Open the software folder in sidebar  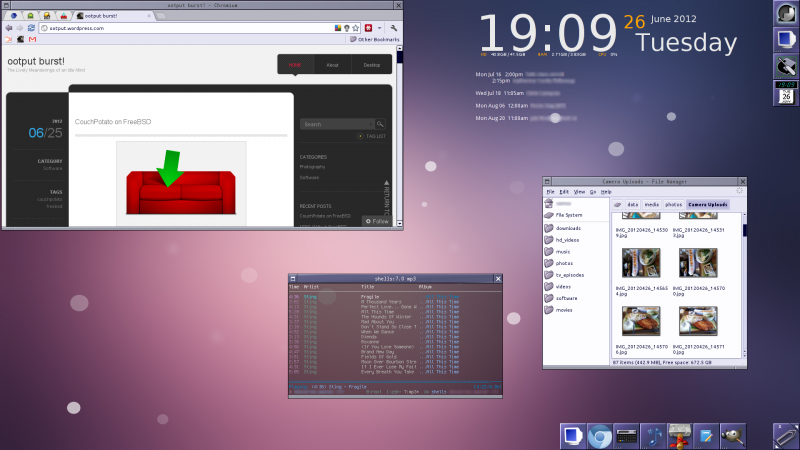click(561, 298)
